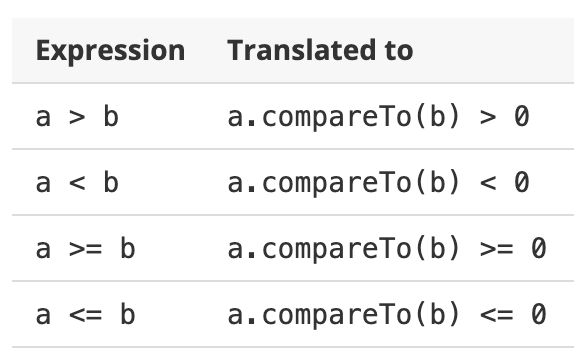Select the a <= b expression cell

85,314
